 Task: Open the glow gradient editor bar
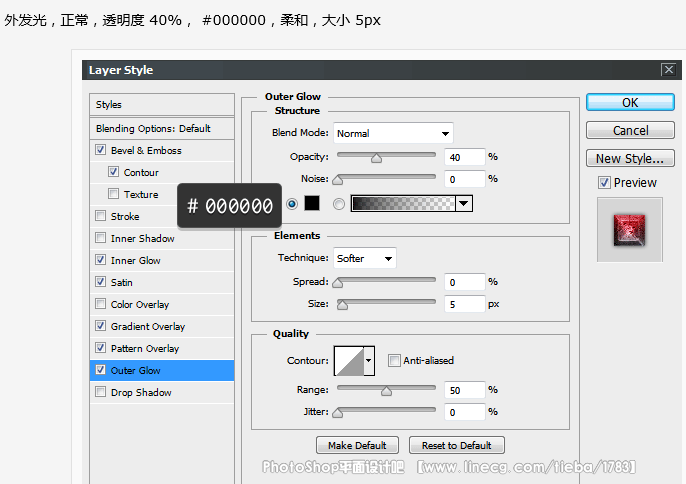point(402,204)
